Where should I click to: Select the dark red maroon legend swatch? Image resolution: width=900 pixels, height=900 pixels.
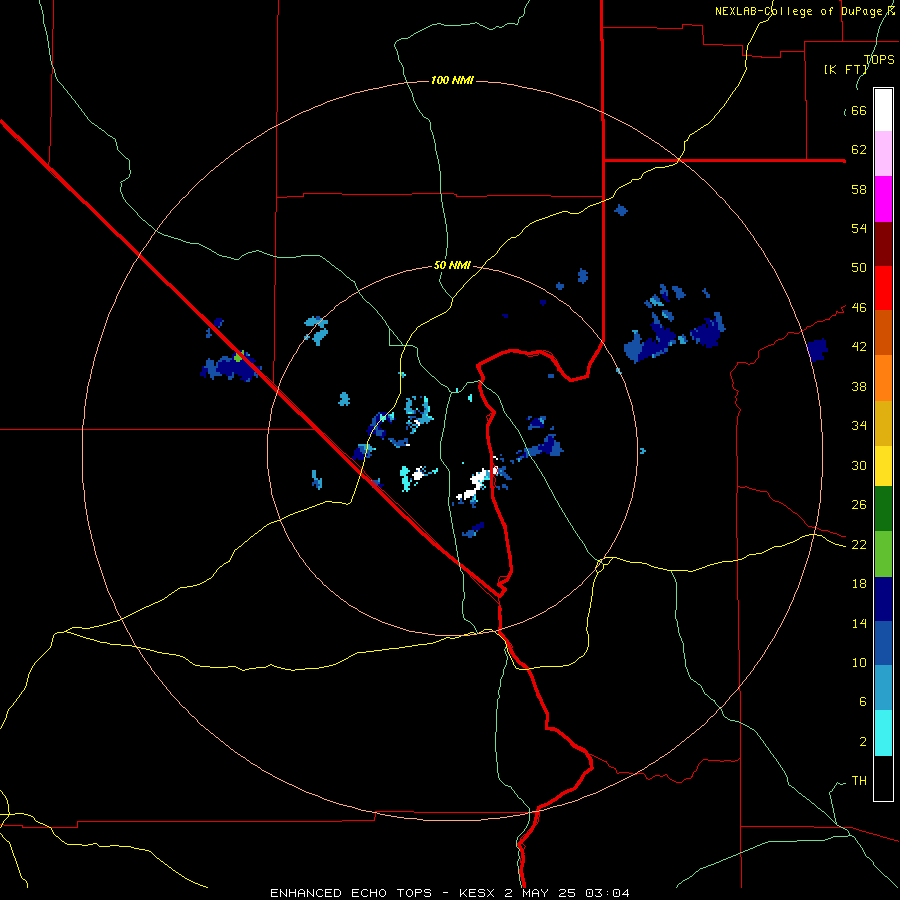883,243
